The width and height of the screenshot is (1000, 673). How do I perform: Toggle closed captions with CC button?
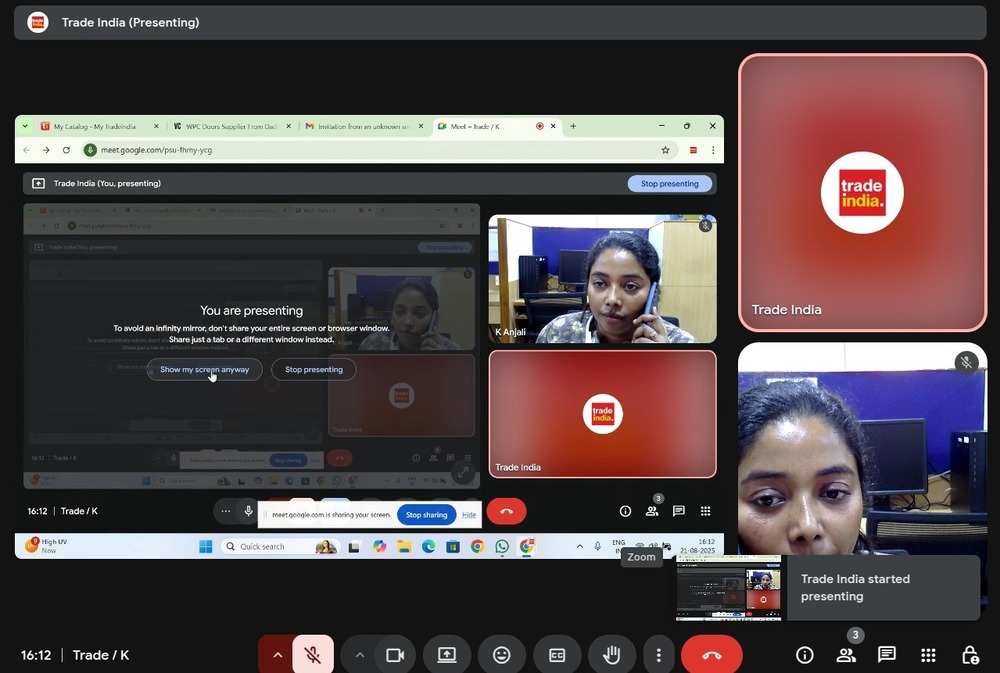pyautogui.click(x=557, y=655)
